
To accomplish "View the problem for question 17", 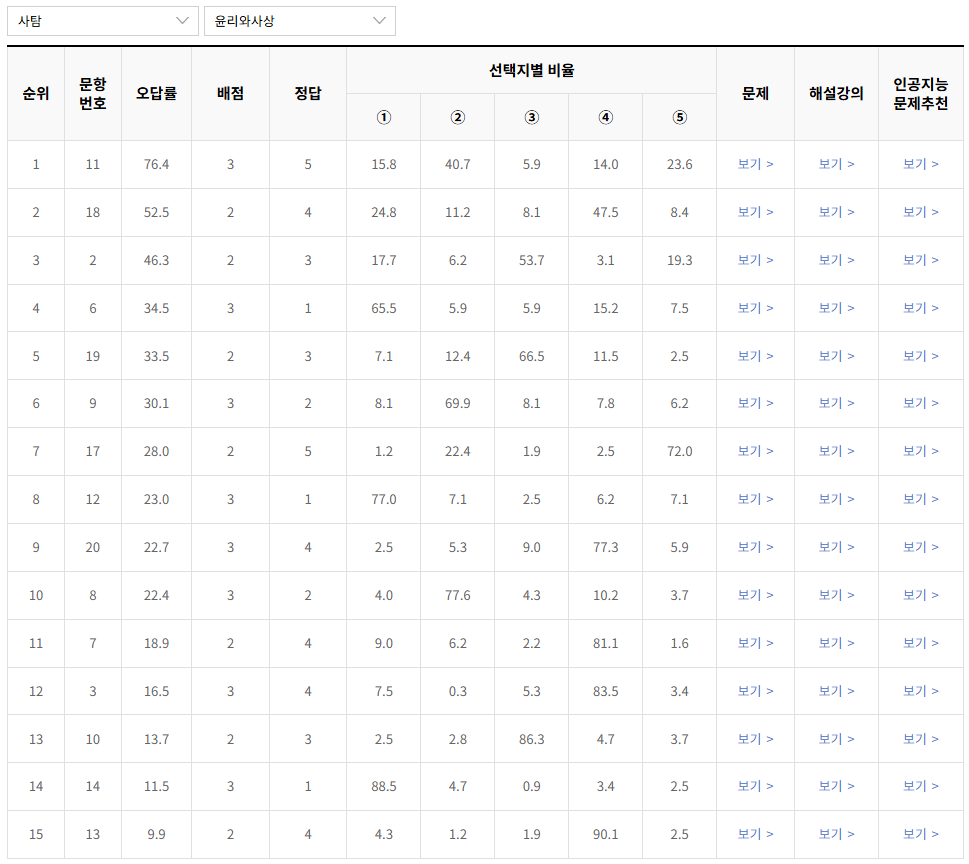I will click(754, 451).
